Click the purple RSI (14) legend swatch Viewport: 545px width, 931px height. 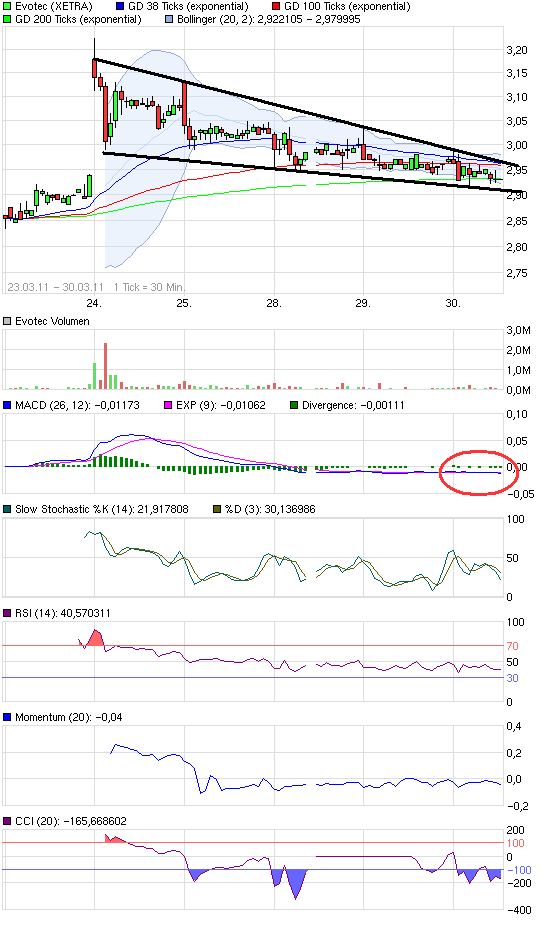click(7, 613)
